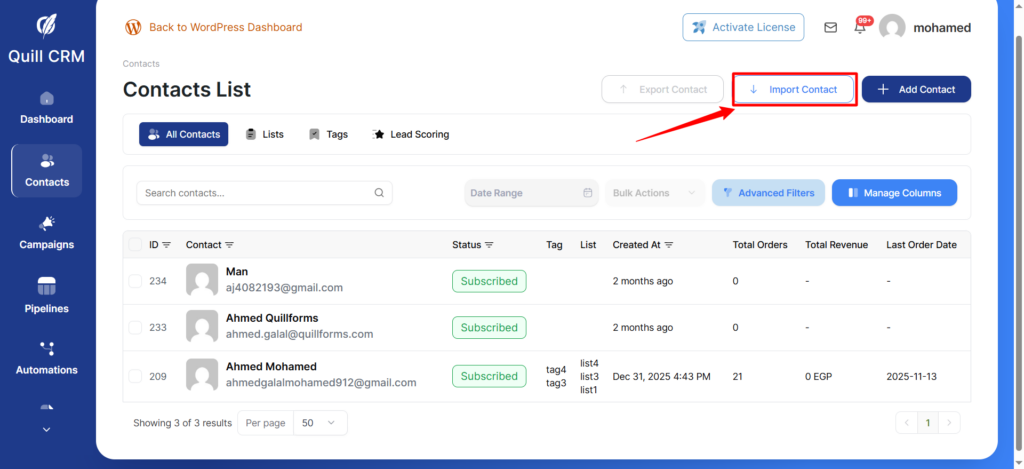Open Dashboard from the sidebar
Viewport: 1024px width, 469px height.
pyautogui.click(x=47, y=108)
